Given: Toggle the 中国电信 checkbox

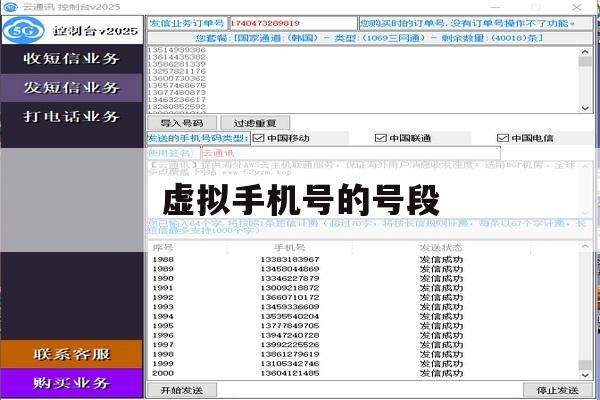Looking at the screenshot, I should [x=502, y=138].
